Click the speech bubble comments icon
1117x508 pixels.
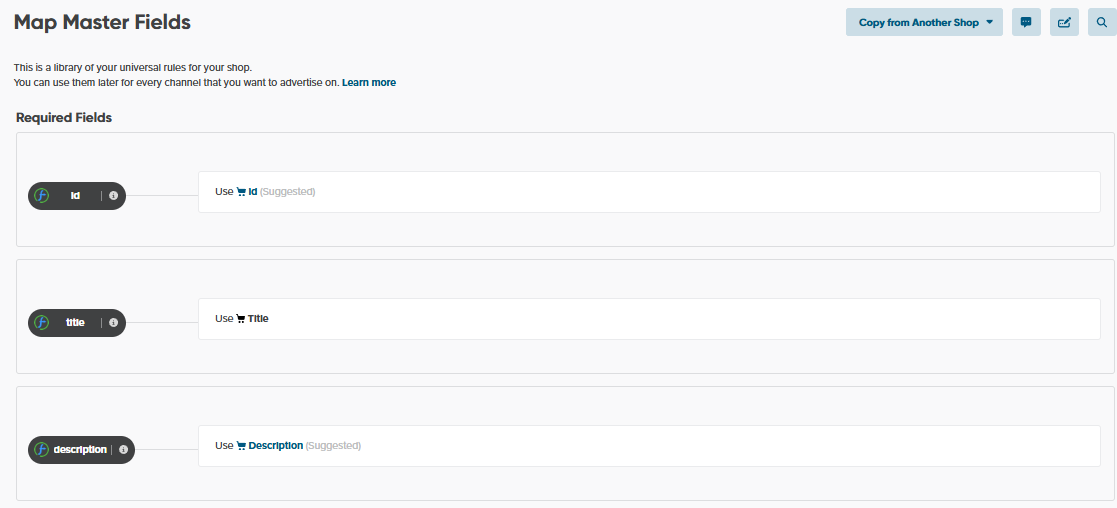pos(1026,22)
